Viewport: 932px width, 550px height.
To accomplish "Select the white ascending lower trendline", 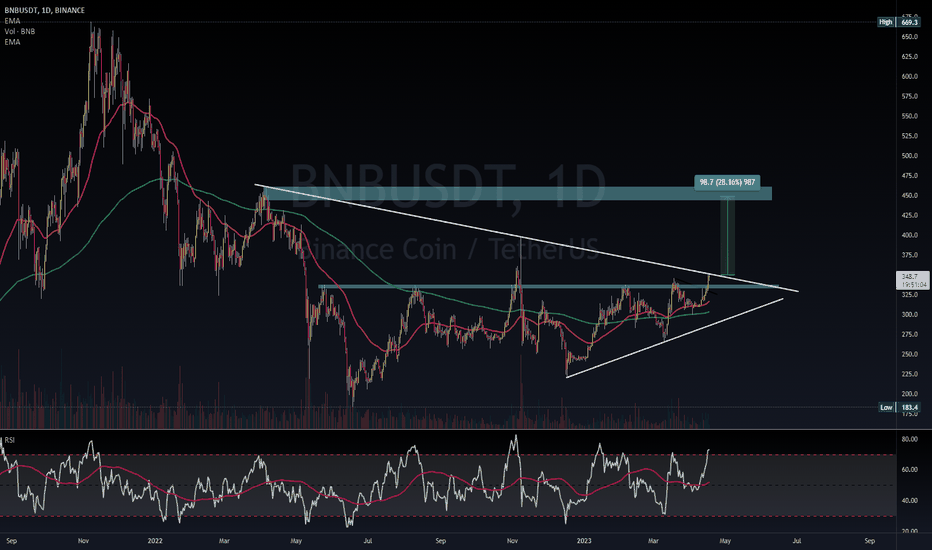I will coord(675,338).
